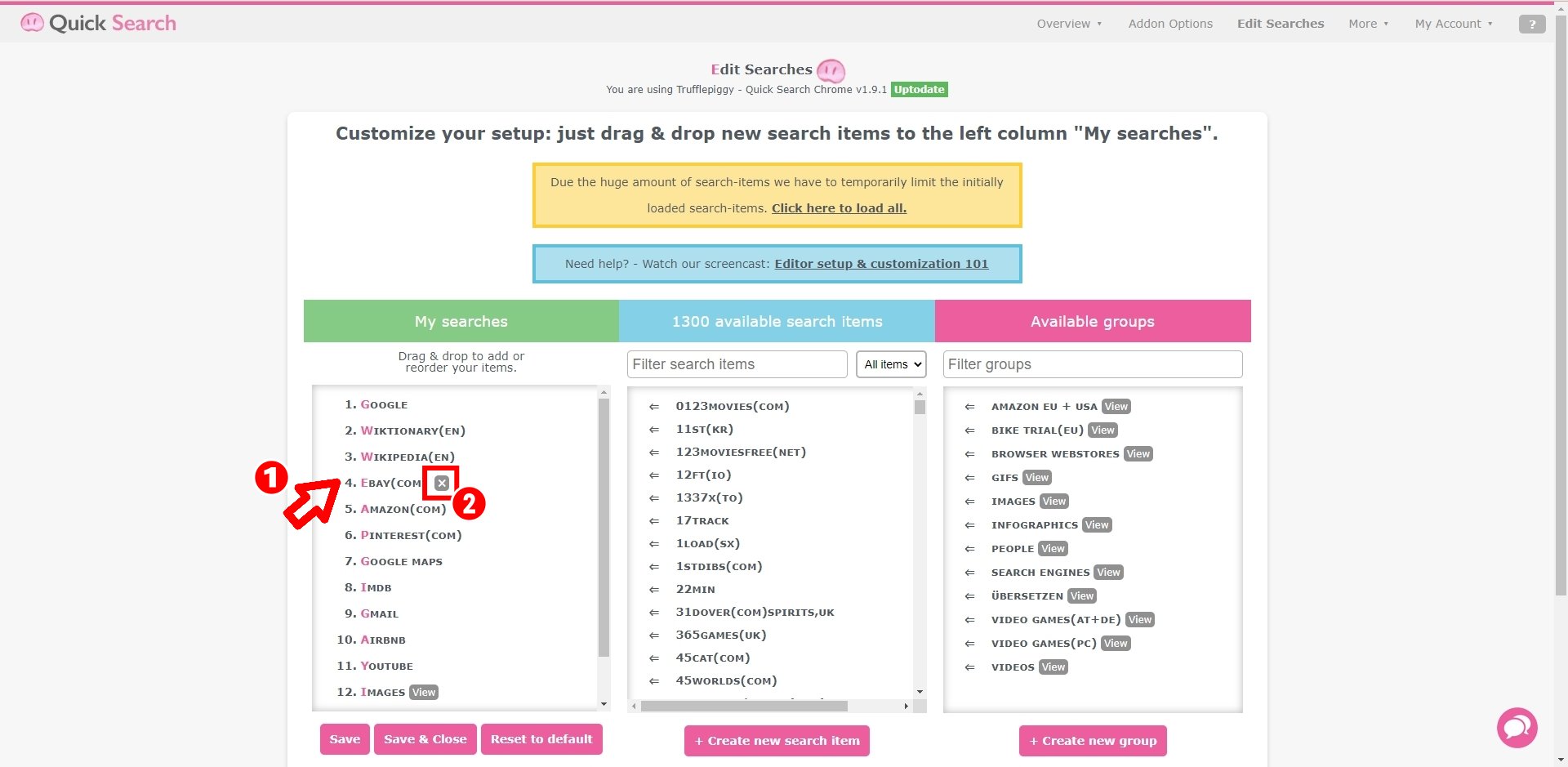The image size is (1568, 767).
Task: View the Video Games(AT+DE) group
Action: [x=1140, y=619]
